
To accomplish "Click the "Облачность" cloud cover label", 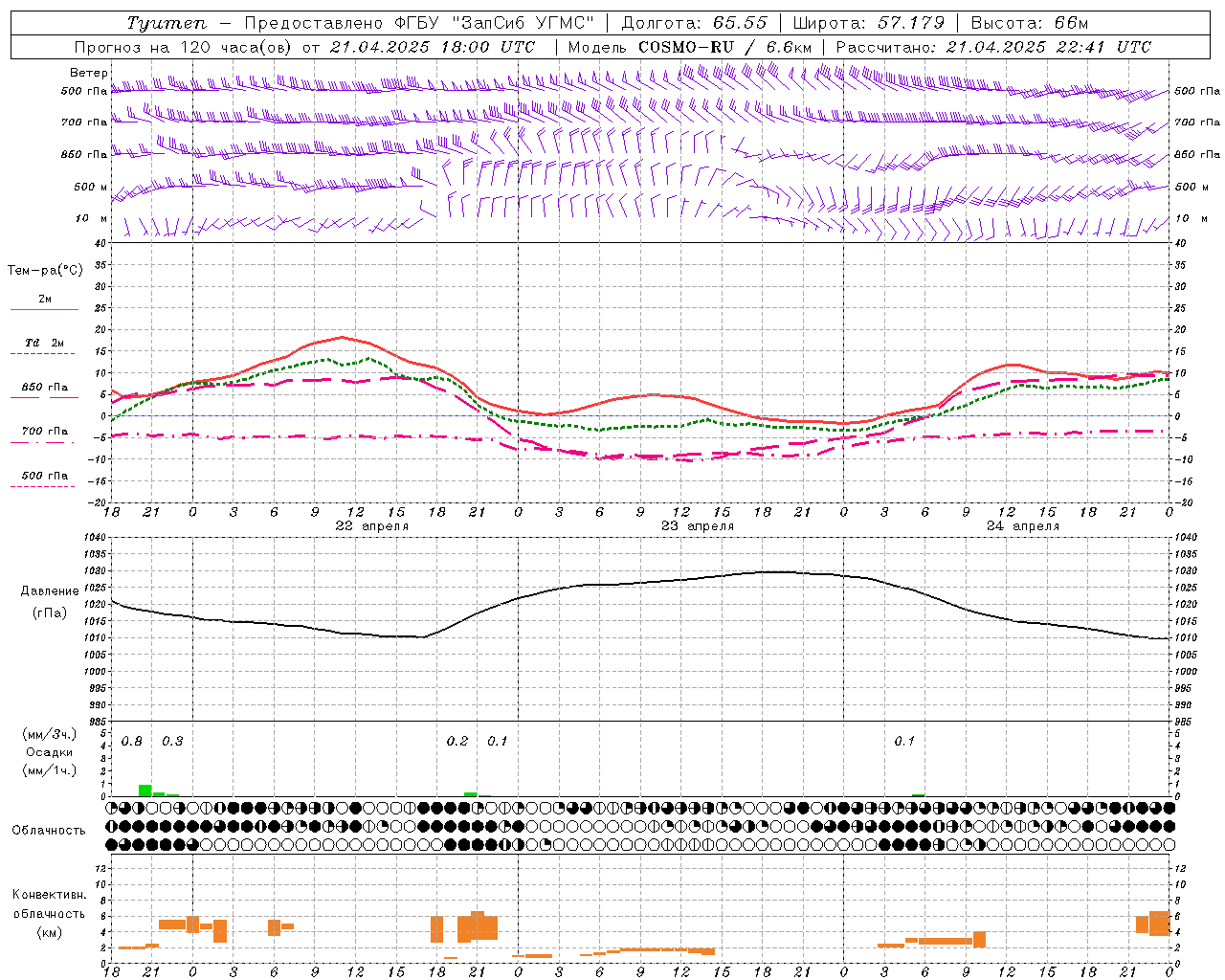I will pos(49,831).
